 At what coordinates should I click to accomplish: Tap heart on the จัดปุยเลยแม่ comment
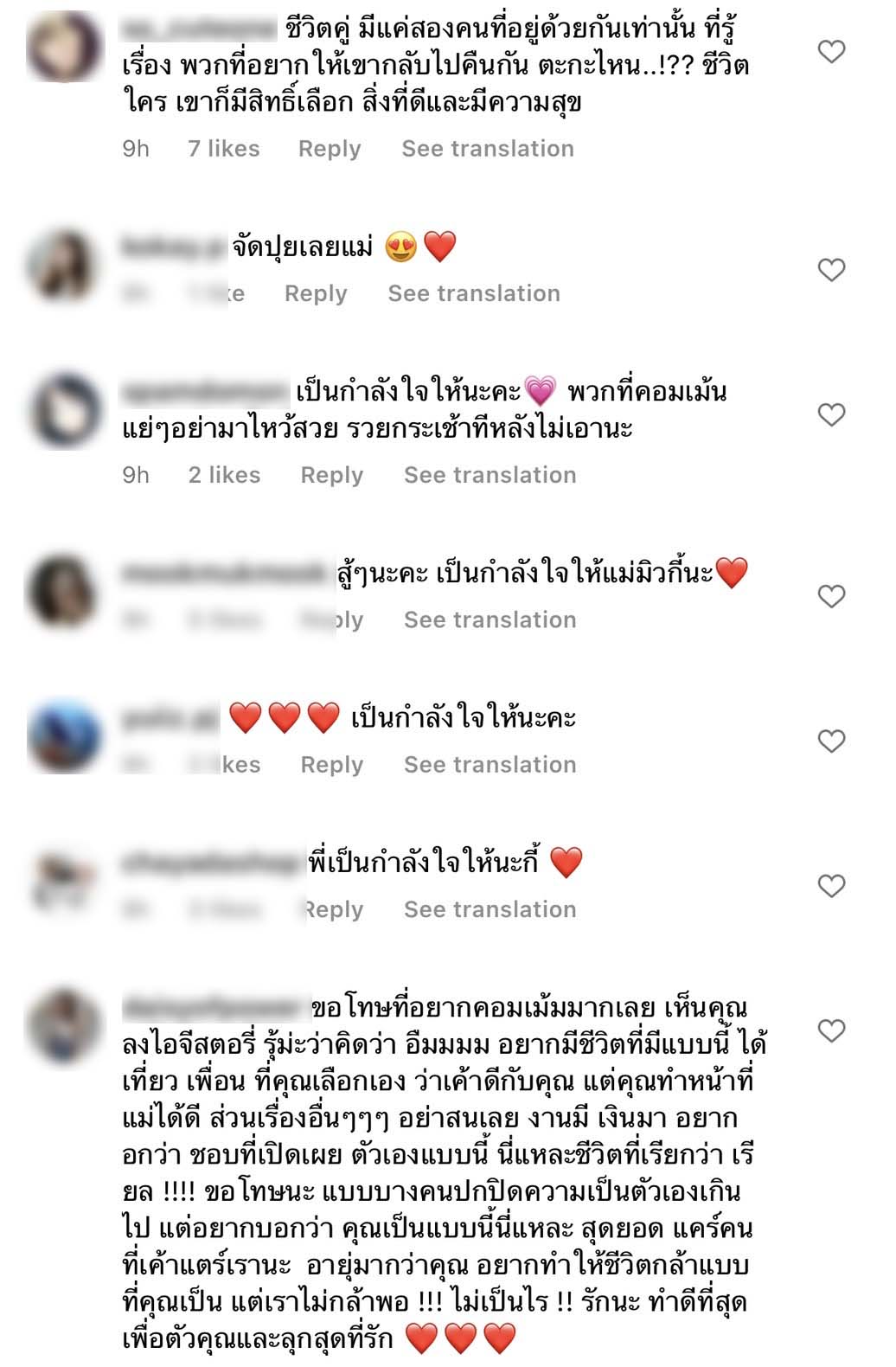point(831,270)
